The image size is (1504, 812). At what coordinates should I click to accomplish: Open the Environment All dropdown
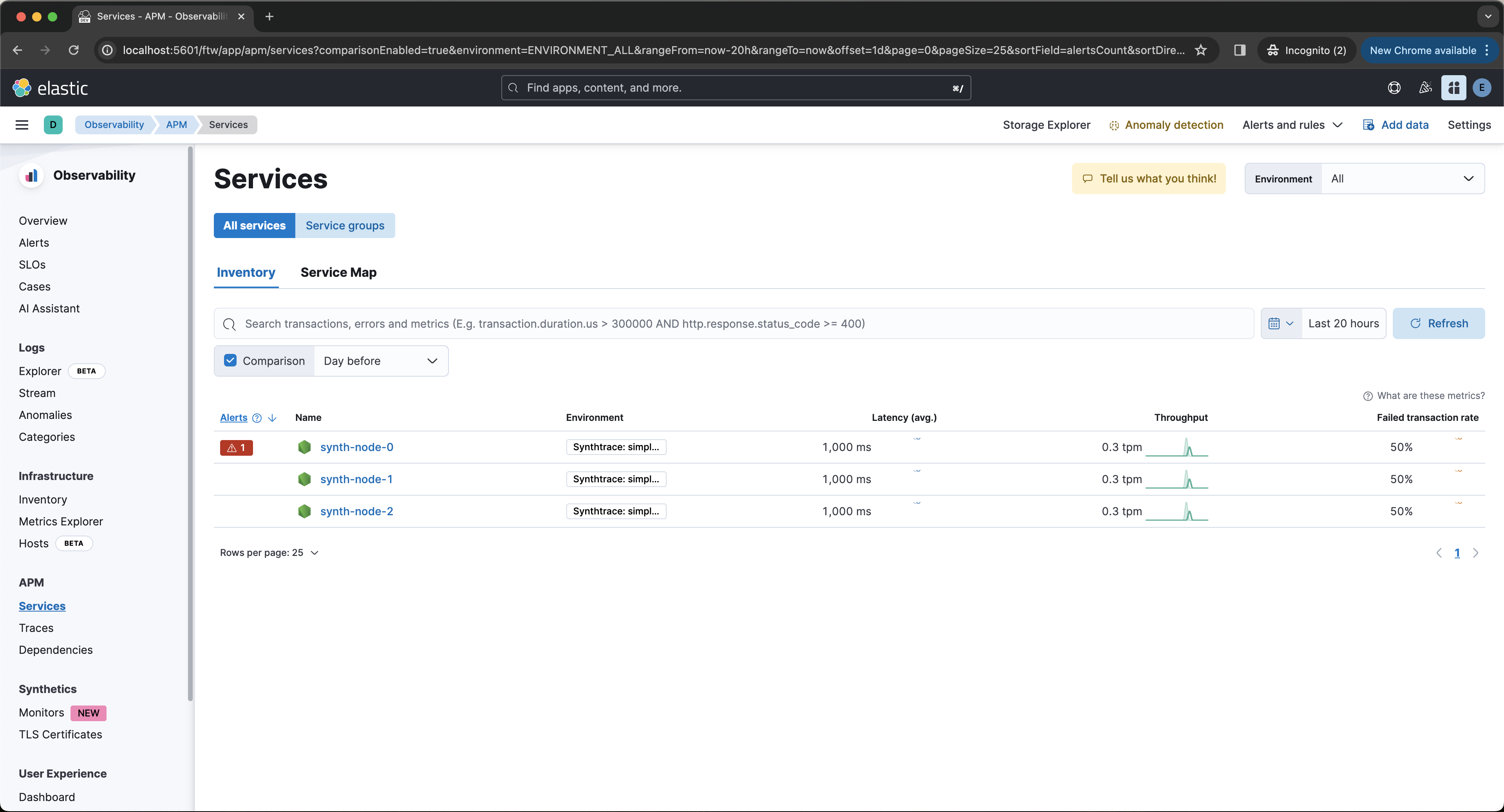tap(1403, 179)
